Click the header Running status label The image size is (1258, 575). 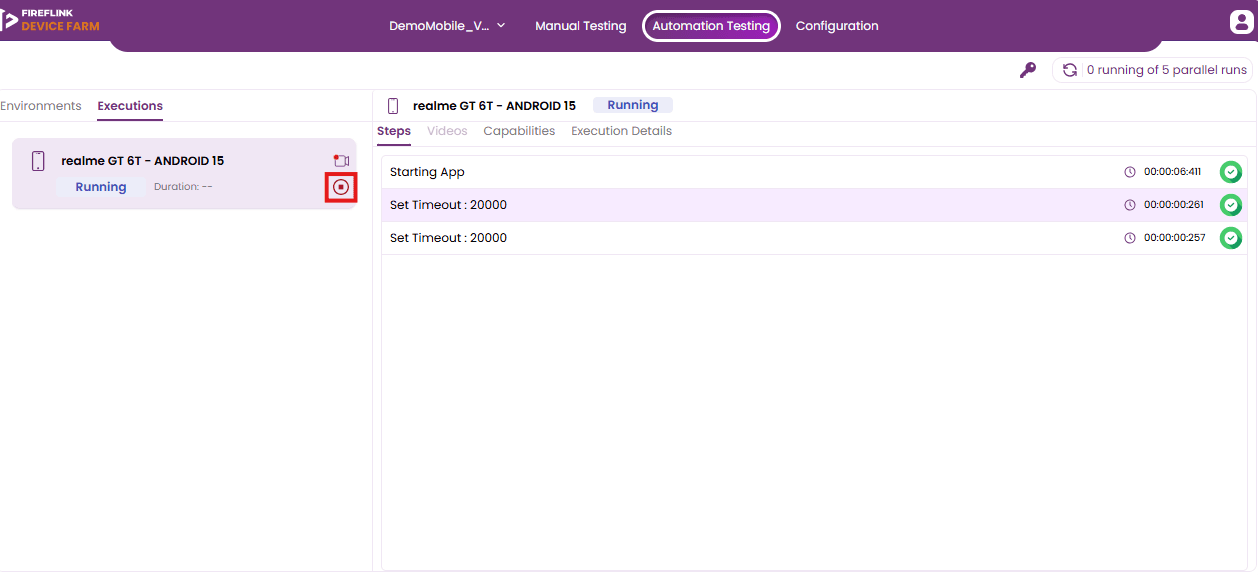pyautogui.click(x=633, y=105)
